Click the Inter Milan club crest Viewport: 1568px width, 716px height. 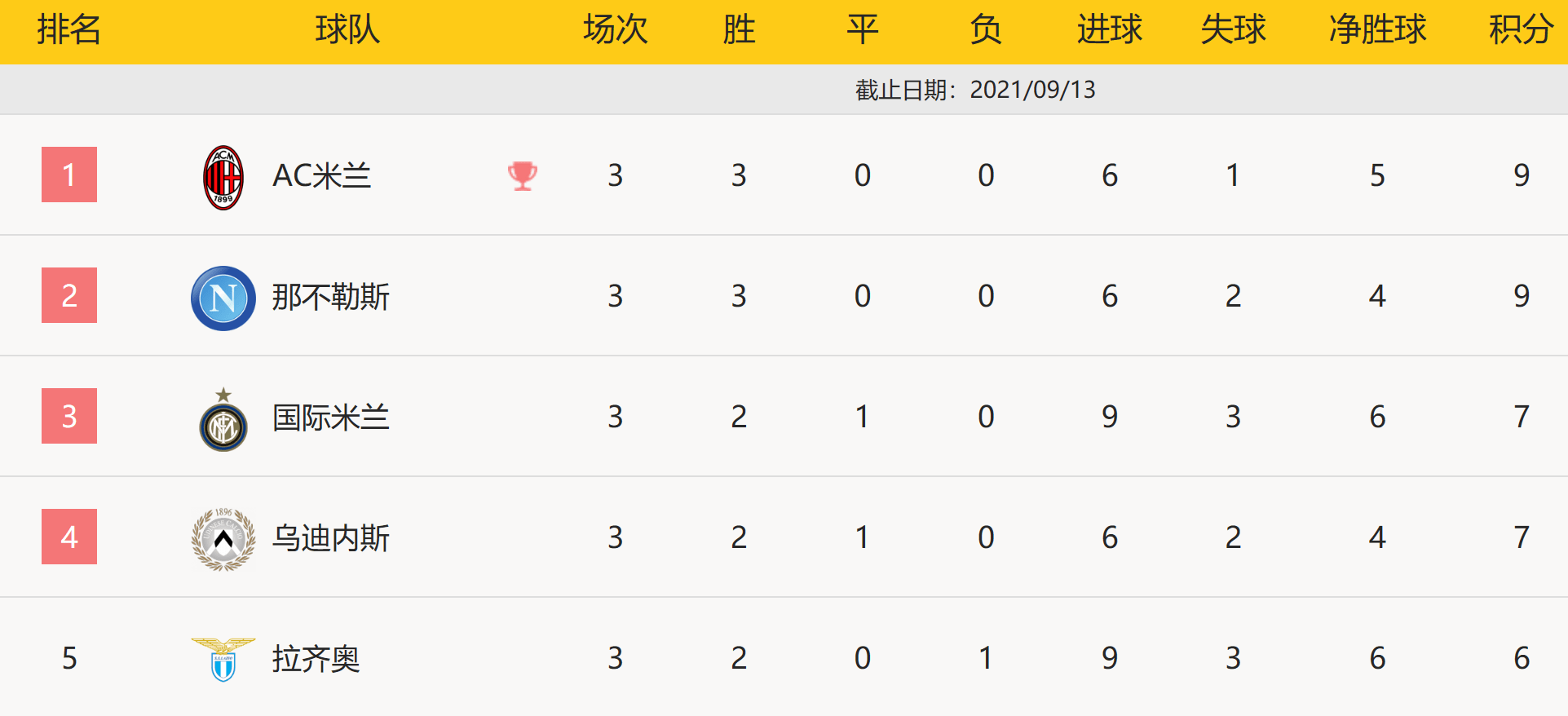click(223, 422)
